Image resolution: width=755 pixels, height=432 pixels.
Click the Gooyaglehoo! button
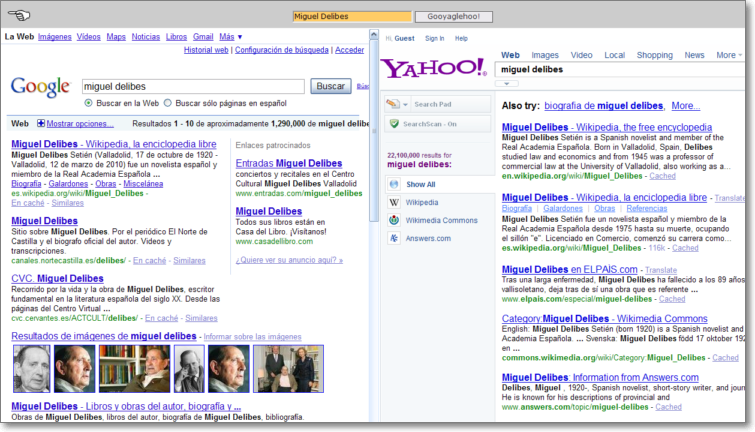point(454,16)
